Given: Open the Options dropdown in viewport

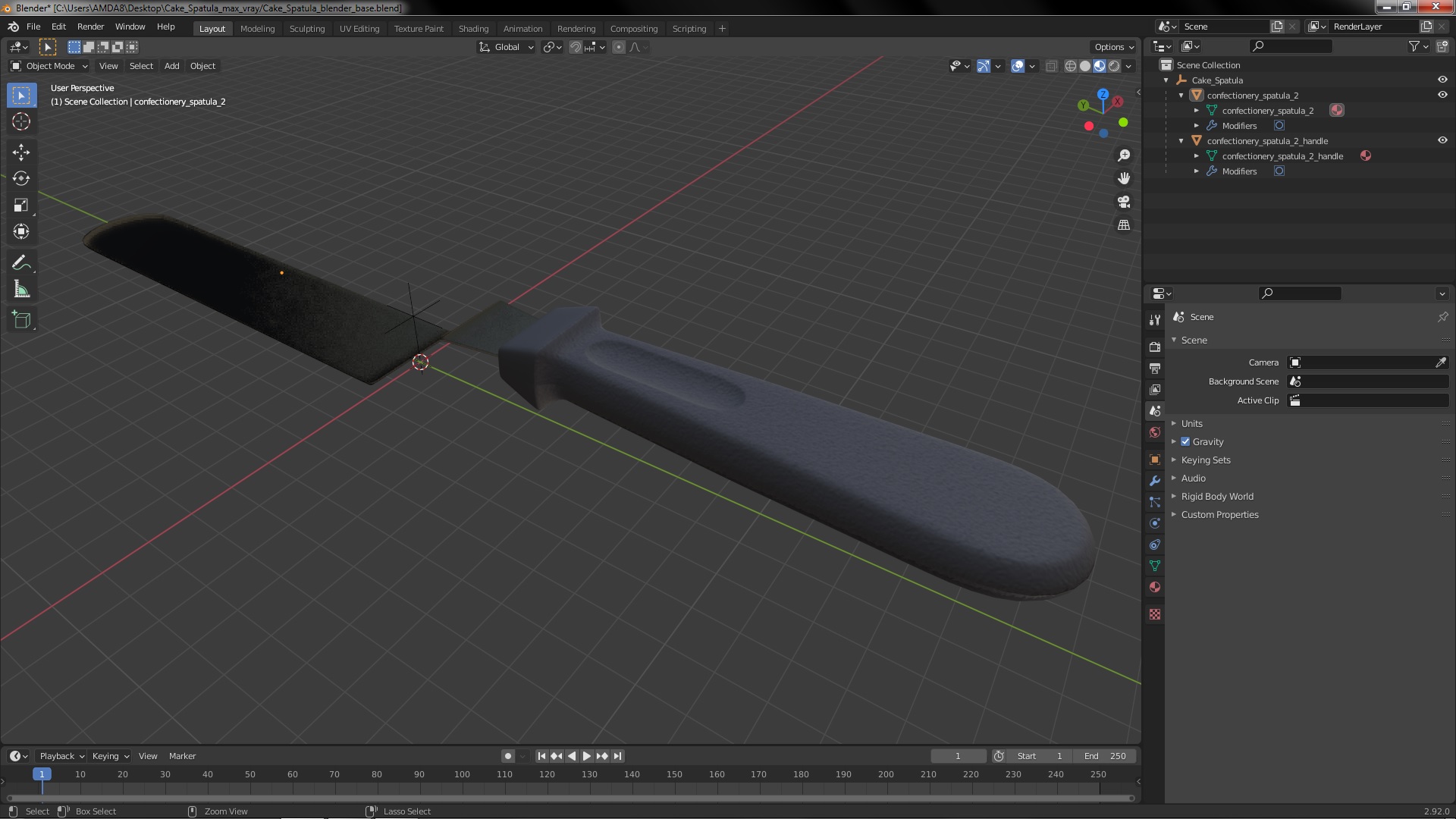Looking at the screenshot, I should point(1113,47).
